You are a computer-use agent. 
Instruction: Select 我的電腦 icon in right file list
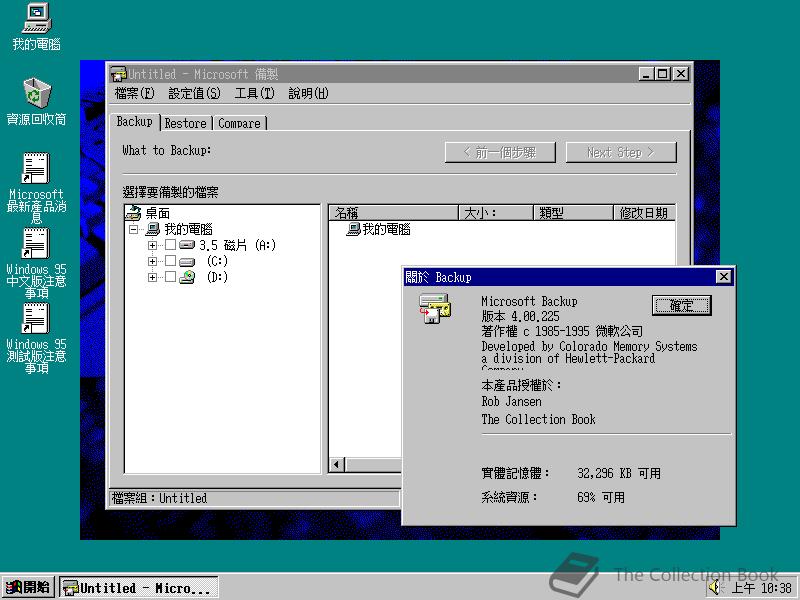(353, 229)
